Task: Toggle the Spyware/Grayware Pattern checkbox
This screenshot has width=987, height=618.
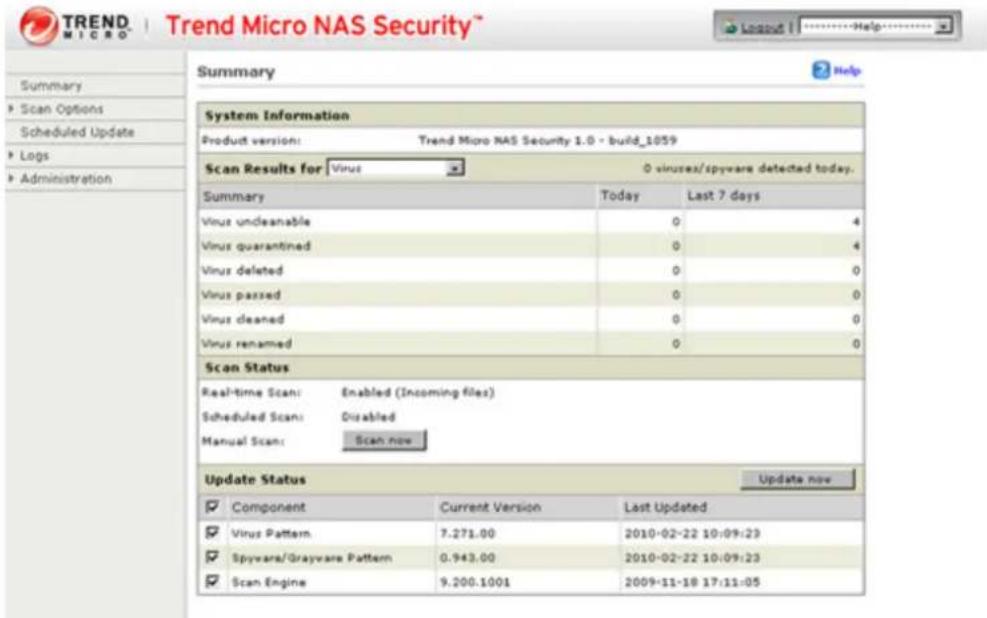Action: [212, 557]
